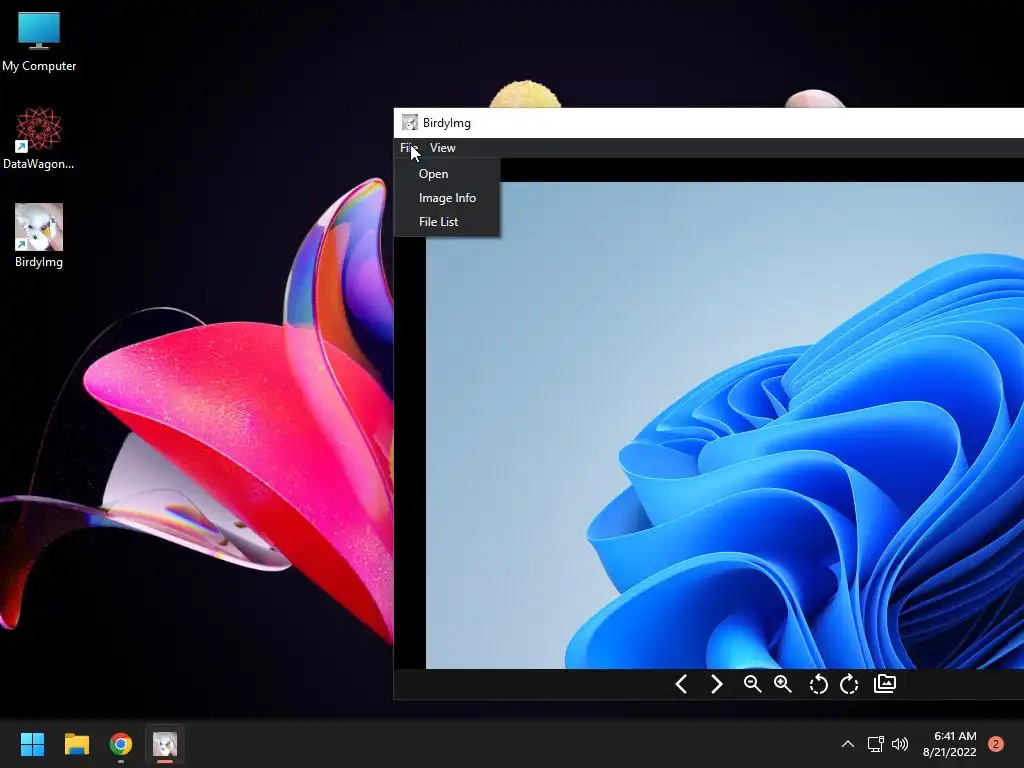This screenshot has width=1024, height=768.
Task: Go to previous image in BirdyImg
Action: (x=680, y=684)
